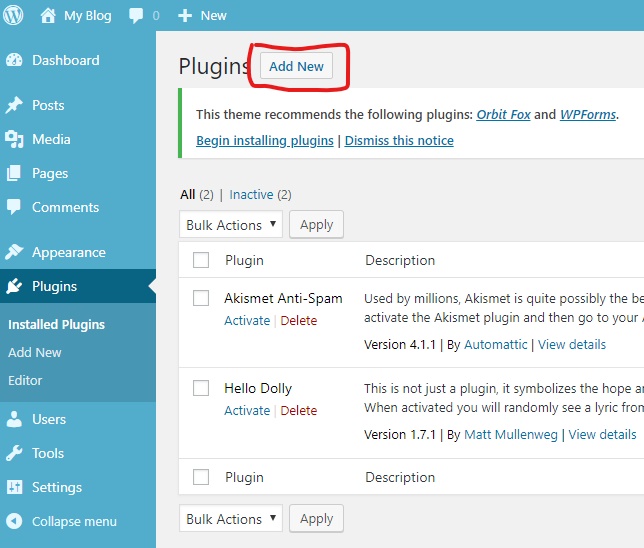Tick the Hello Dolly checkbox

pyautogui.click(x=201, y=388)
